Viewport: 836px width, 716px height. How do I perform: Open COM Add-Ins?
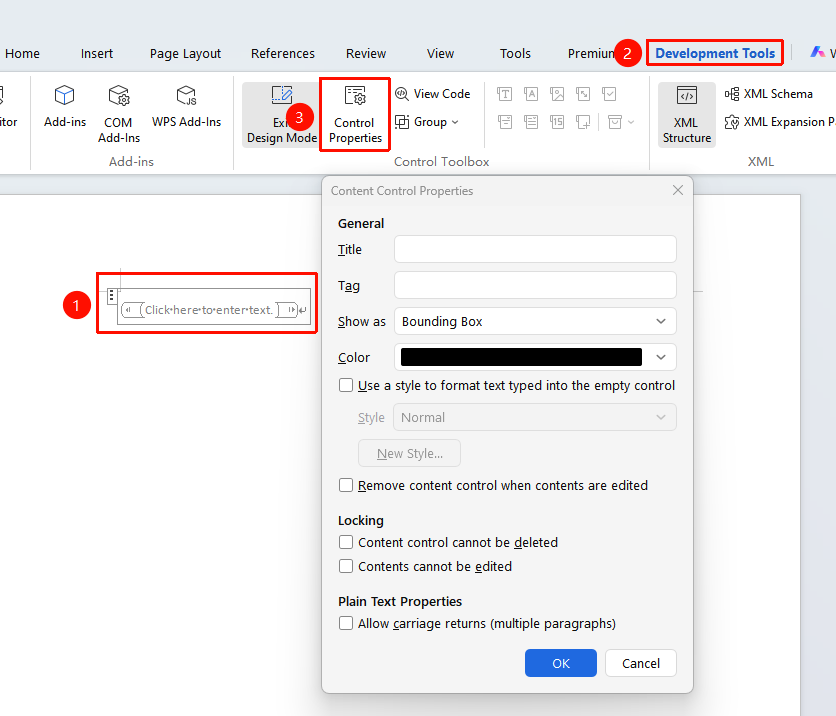(x=119, y=114)
